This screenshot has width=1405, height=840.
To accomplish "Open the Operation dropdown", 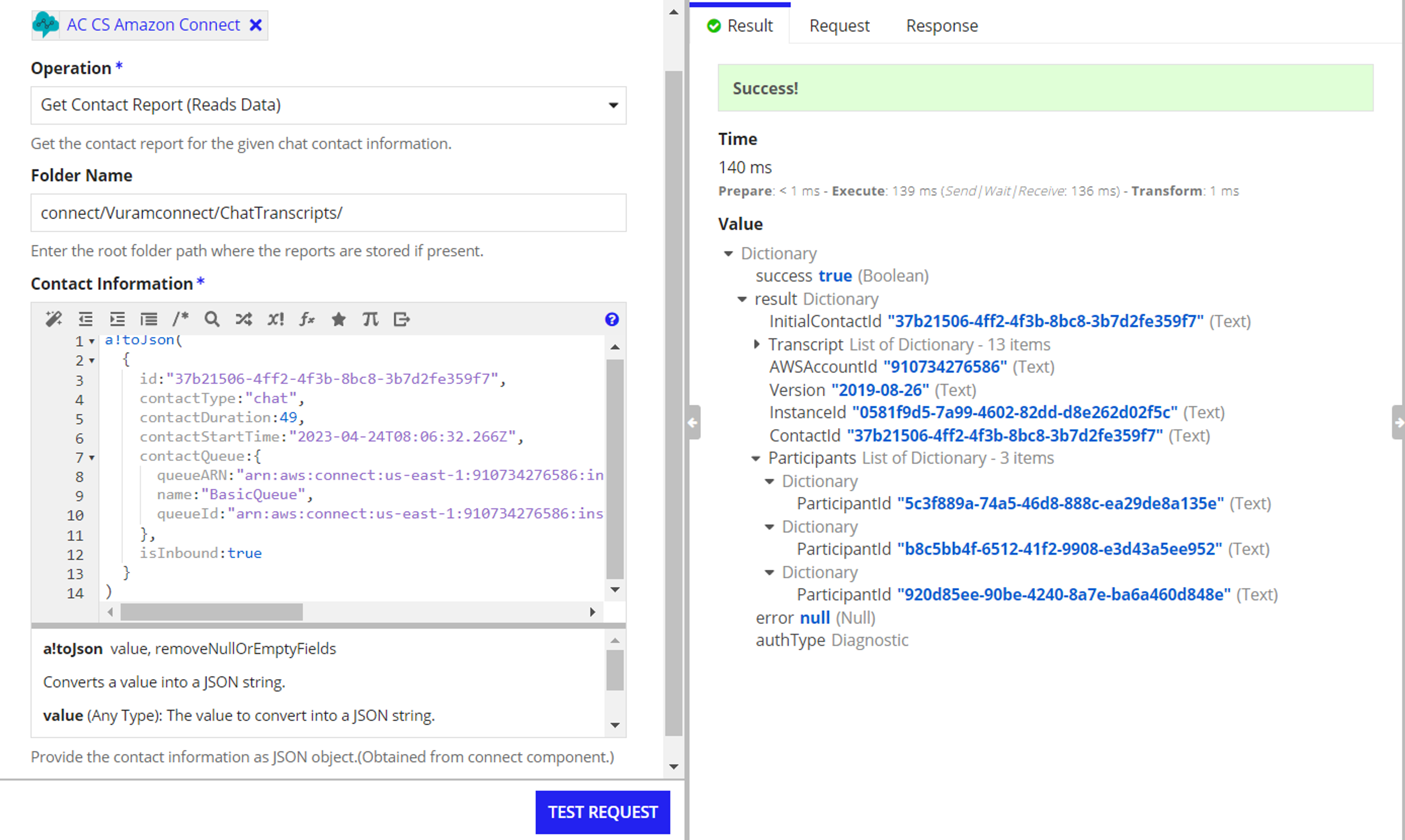I will pyautogui.click(x=328, y=105).
